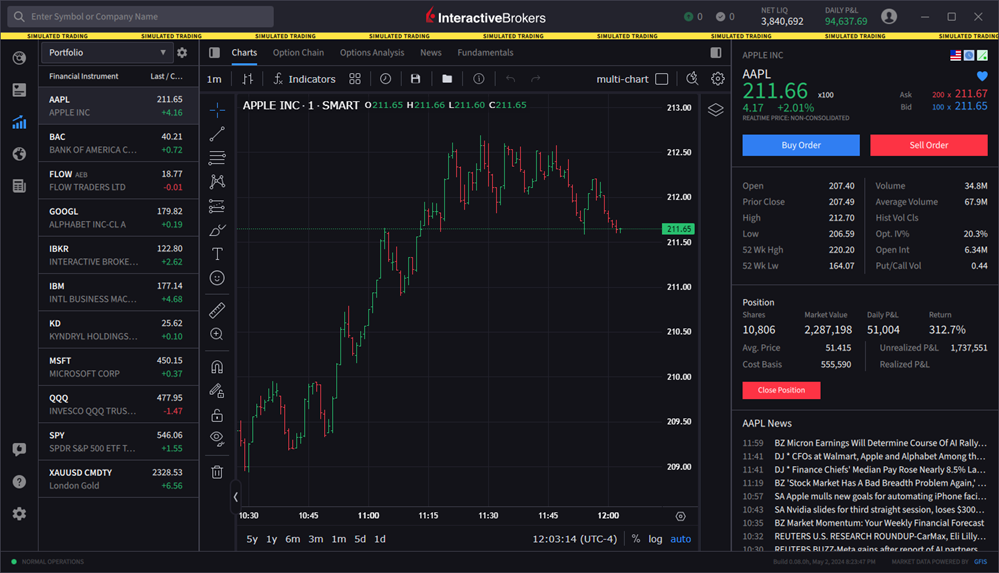Click the trash icon to remove drawings
The image size is (999, 573).
point(217,472)
